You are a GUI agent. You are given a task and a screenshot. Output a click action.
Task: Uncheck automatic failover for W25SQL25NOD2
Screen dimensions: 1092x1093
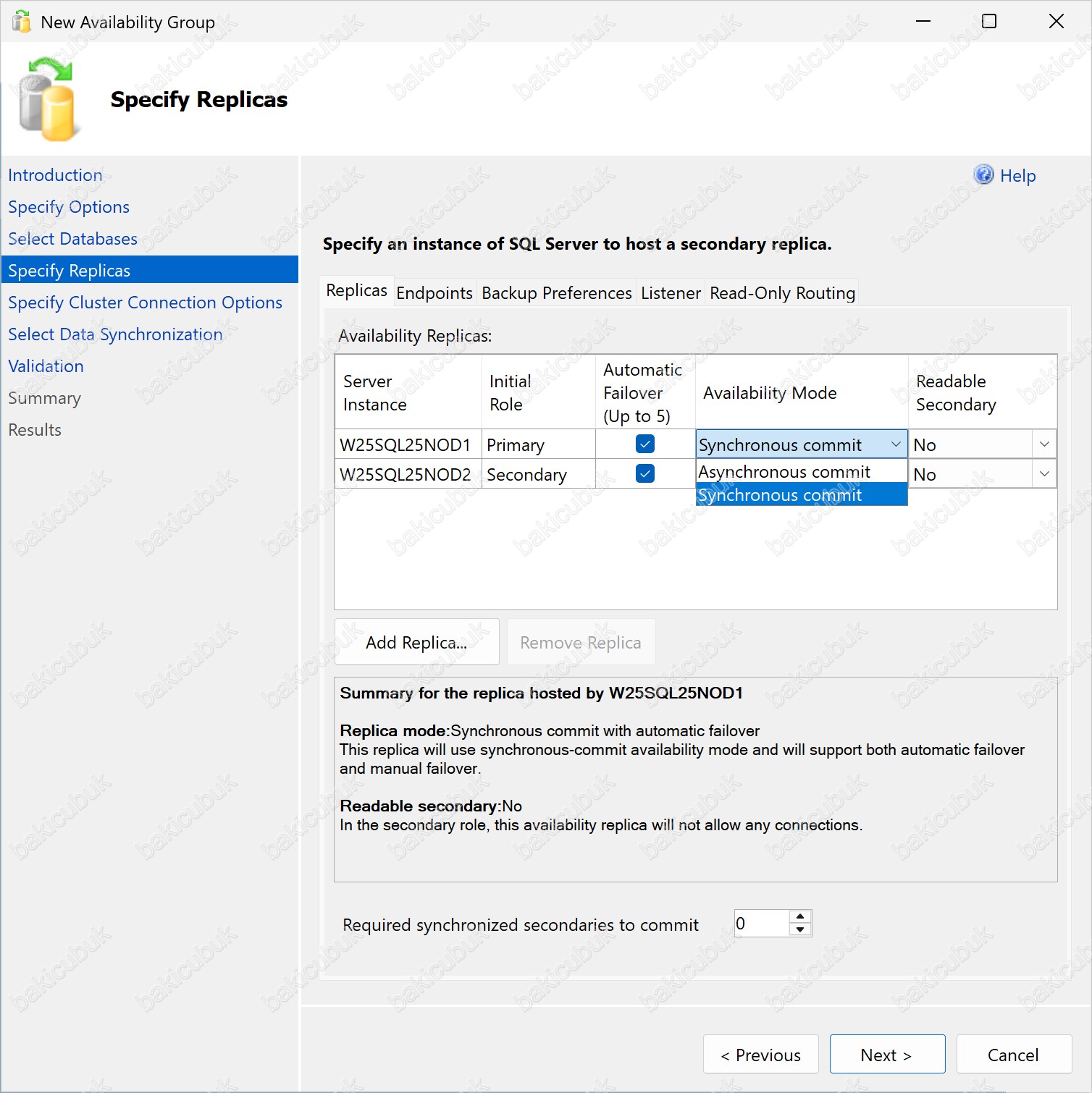point(644,473)
